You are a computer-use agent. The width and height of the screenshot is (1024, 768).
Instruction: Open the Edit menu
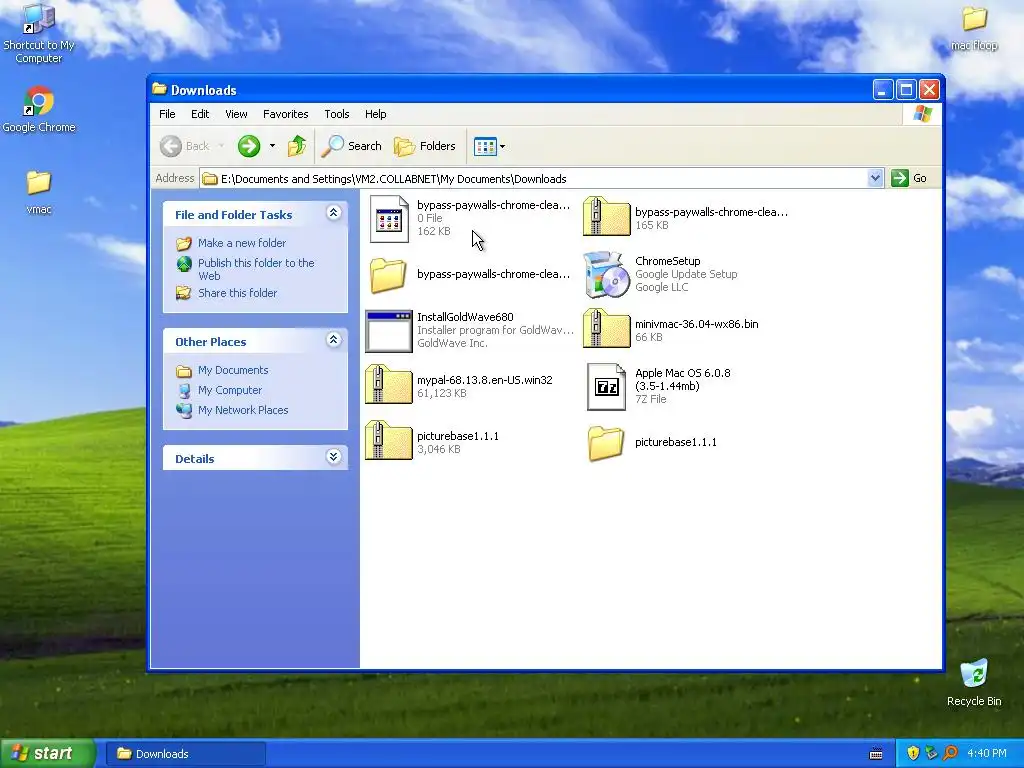click(200, 114)
